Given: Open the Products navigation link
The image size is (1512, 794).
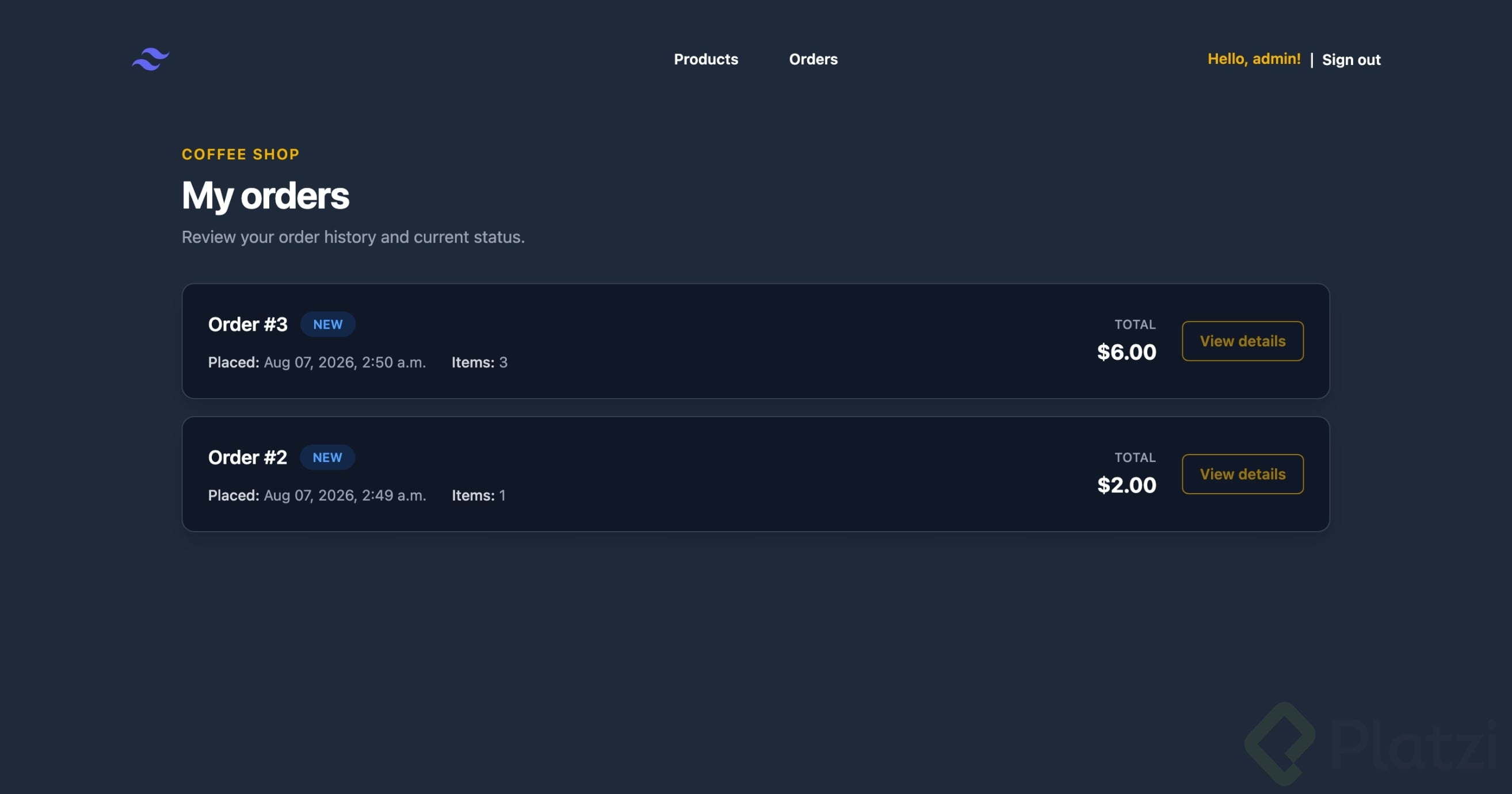Looking at the screenshot, I should [x=705, y=59].
